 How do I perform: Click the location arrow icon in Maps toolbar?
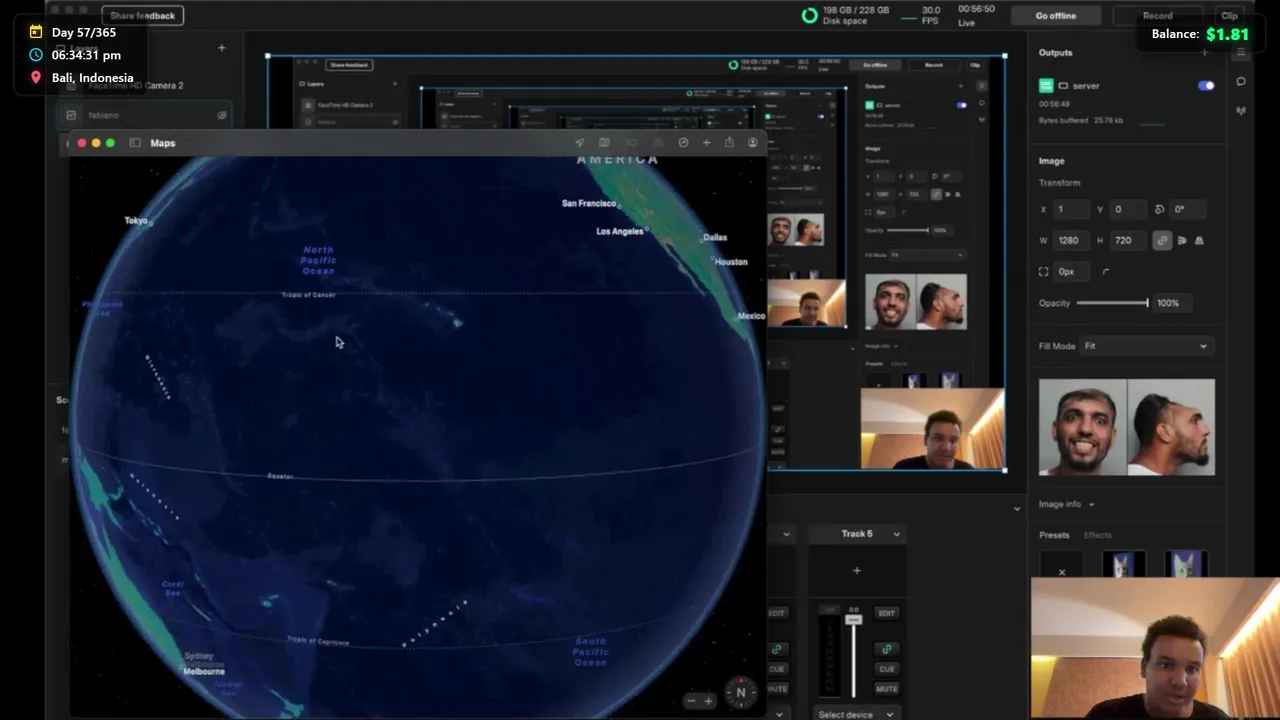(x=579, y=143)
